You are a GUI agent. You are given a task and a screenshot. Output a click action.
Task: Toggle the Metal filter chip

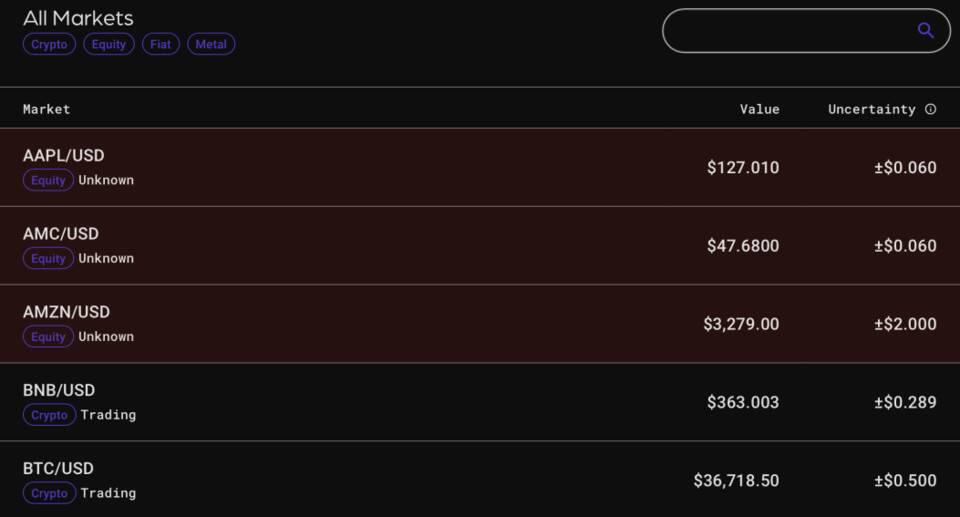[211, 44]
